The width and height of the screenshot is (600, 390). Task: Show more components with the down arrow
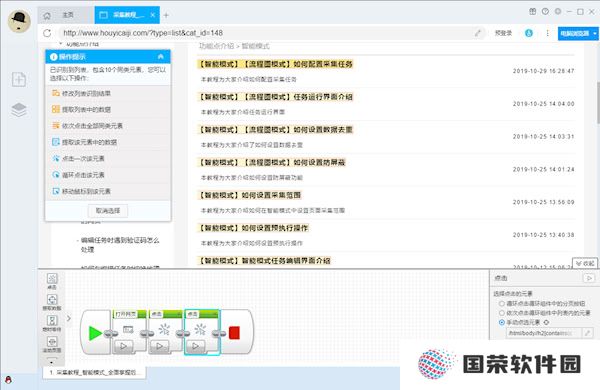(52, 361)
